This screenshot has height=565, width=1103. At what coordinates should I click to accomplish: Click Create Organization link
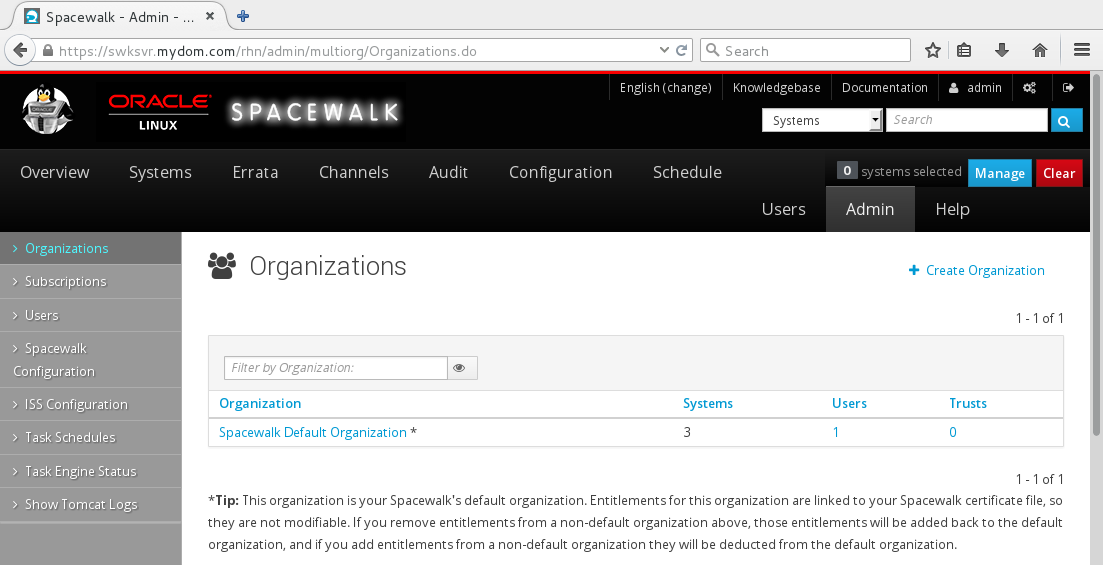976,270
